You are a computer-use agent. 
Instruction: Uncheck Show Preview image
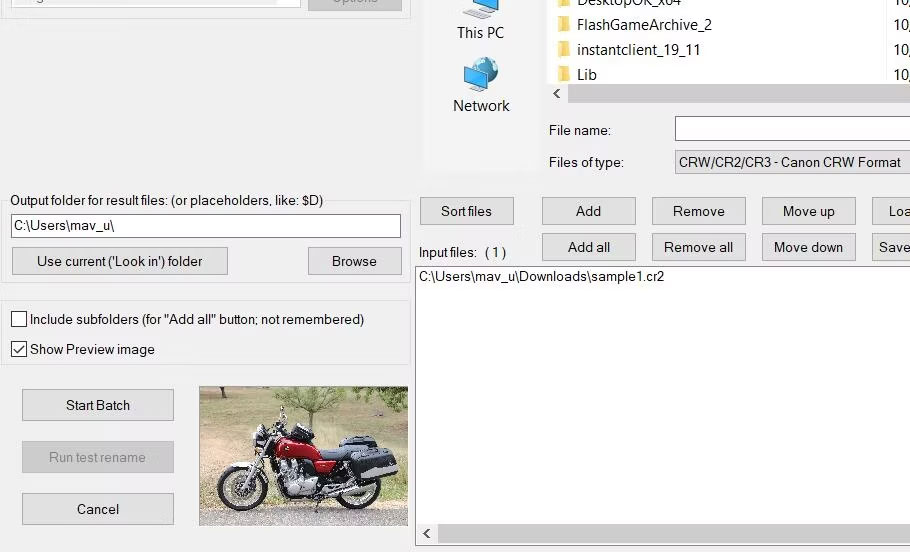pos(19,350)
